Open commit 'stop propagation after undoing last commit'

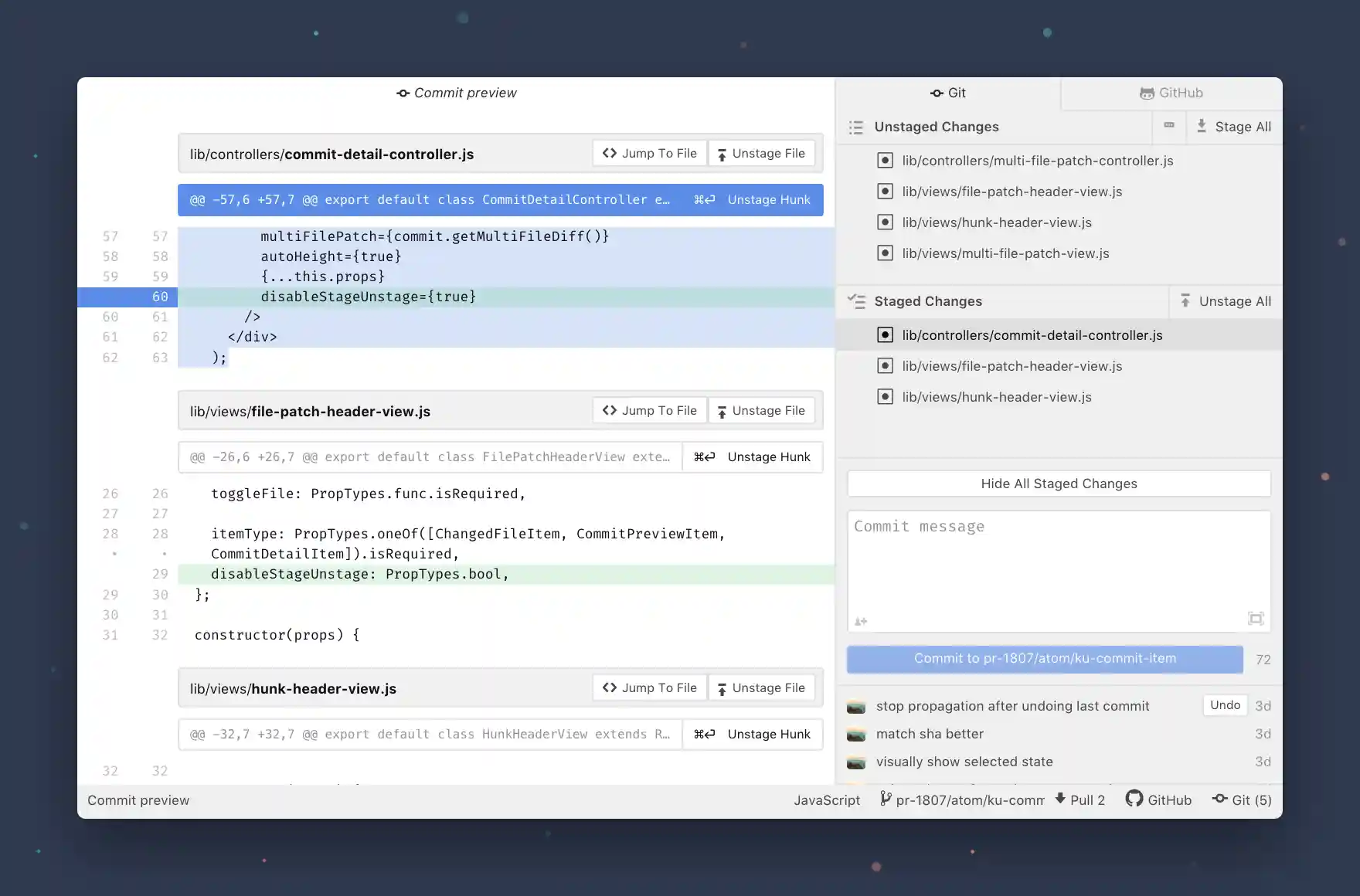pos(1012,706)
